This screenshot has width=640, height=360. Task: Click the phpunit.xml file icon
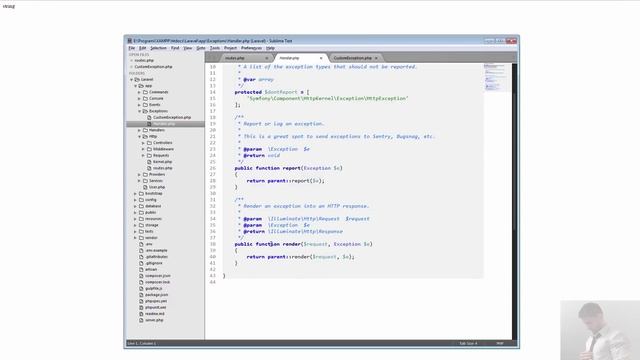pyautogui.click(x=141, y=307)
